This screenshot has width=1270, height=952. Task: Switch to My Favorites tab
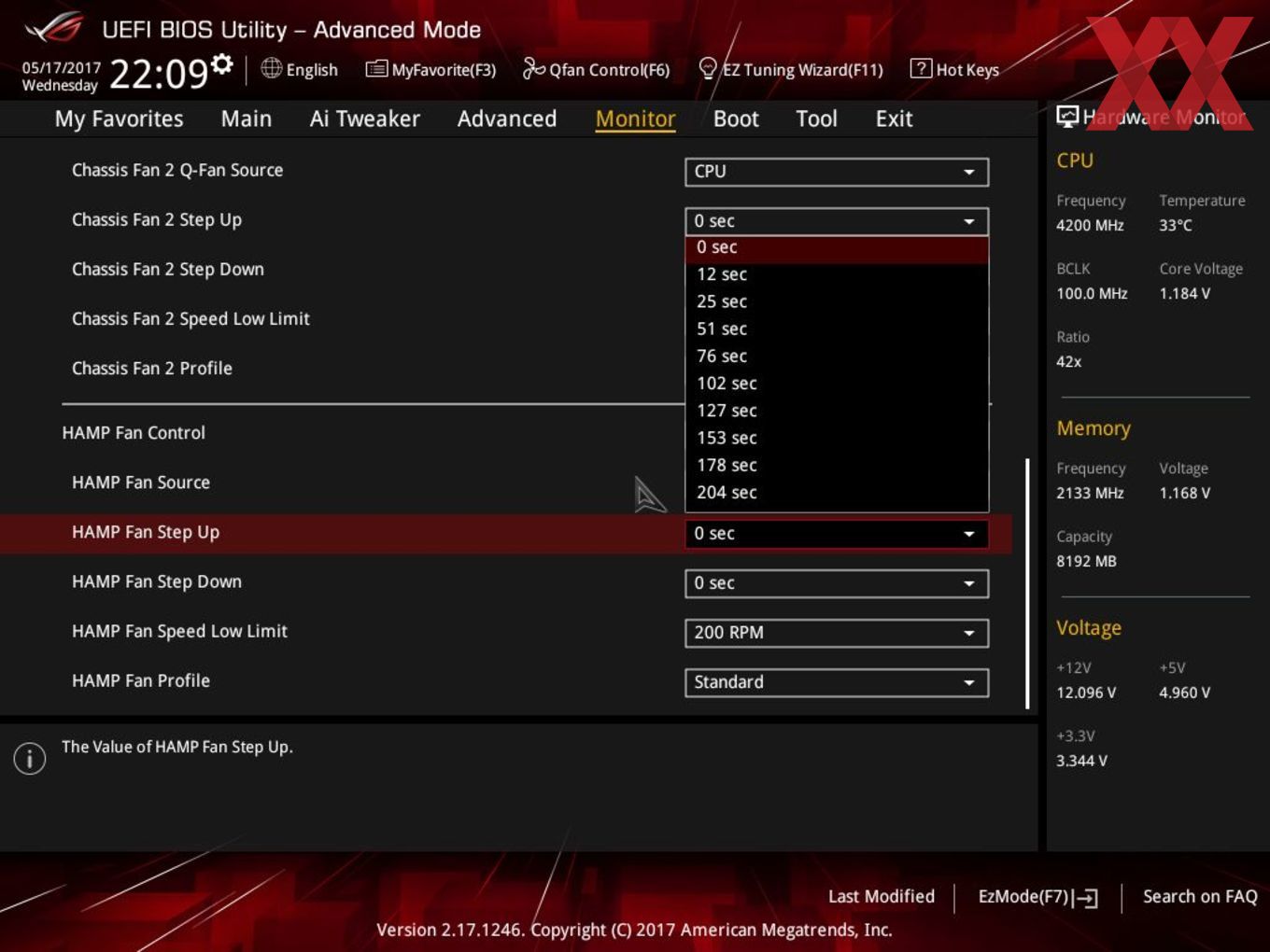coord(119,119)
